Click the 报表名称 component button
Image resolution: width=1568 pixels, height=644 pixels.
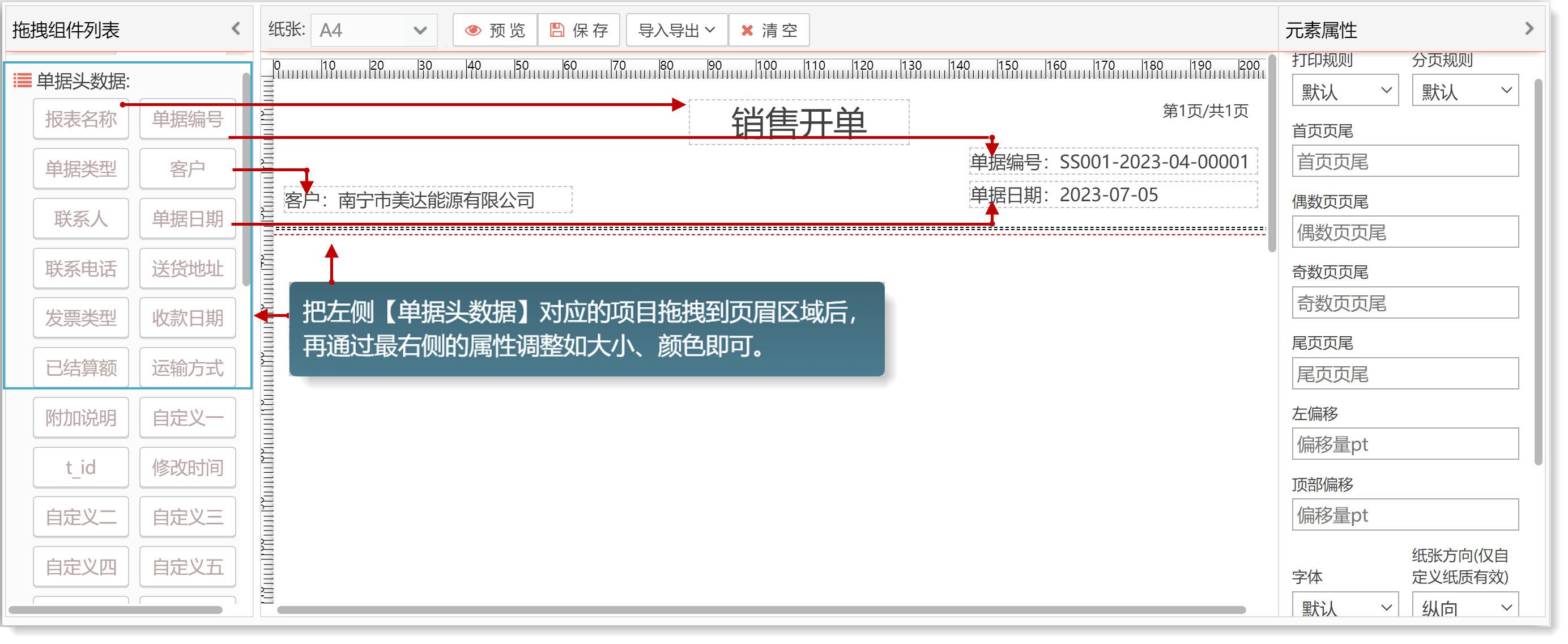pyautogui.click(x=81, y=120)
